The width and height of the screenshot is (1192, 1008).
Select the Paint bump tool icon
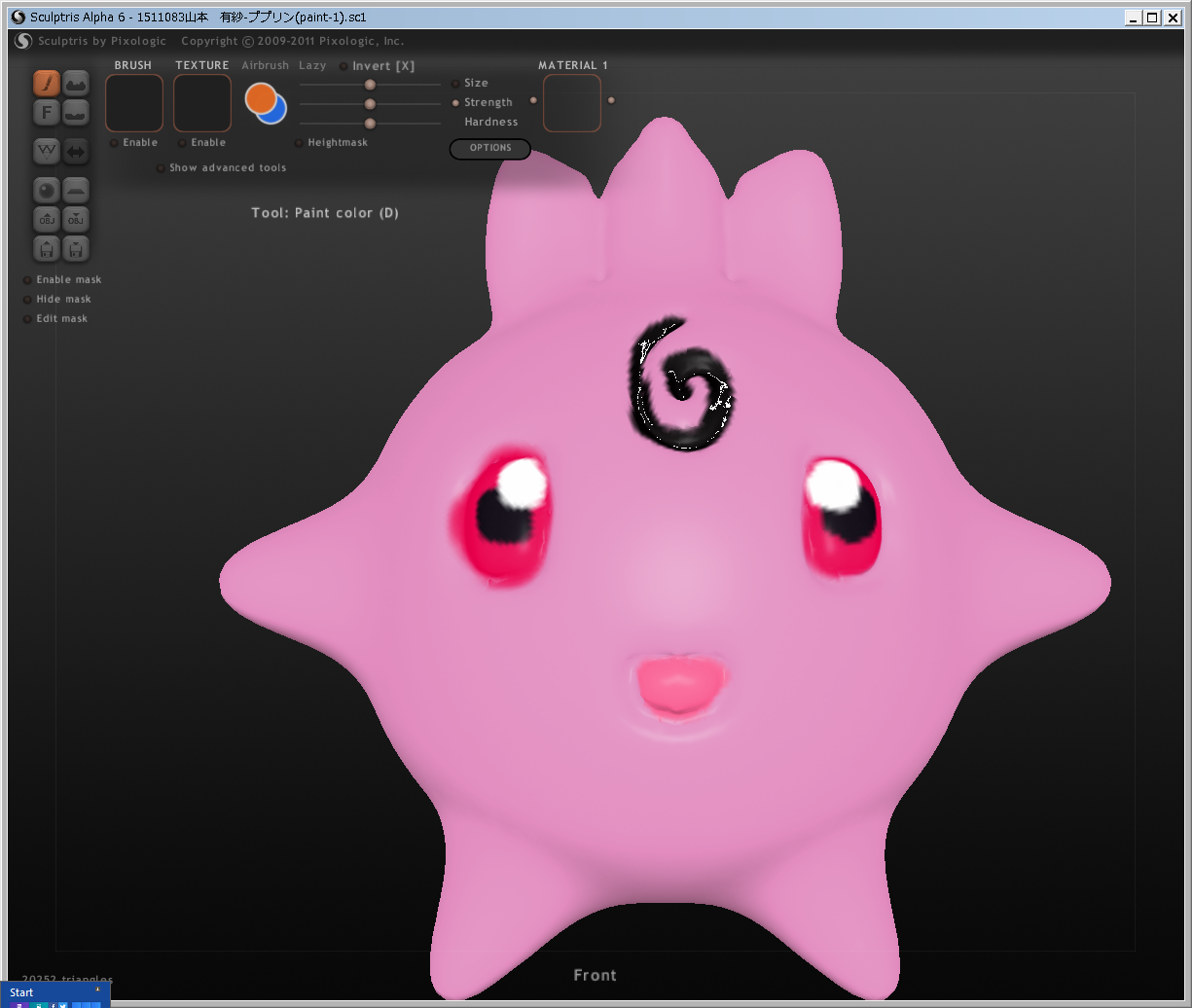pos(76,84)
